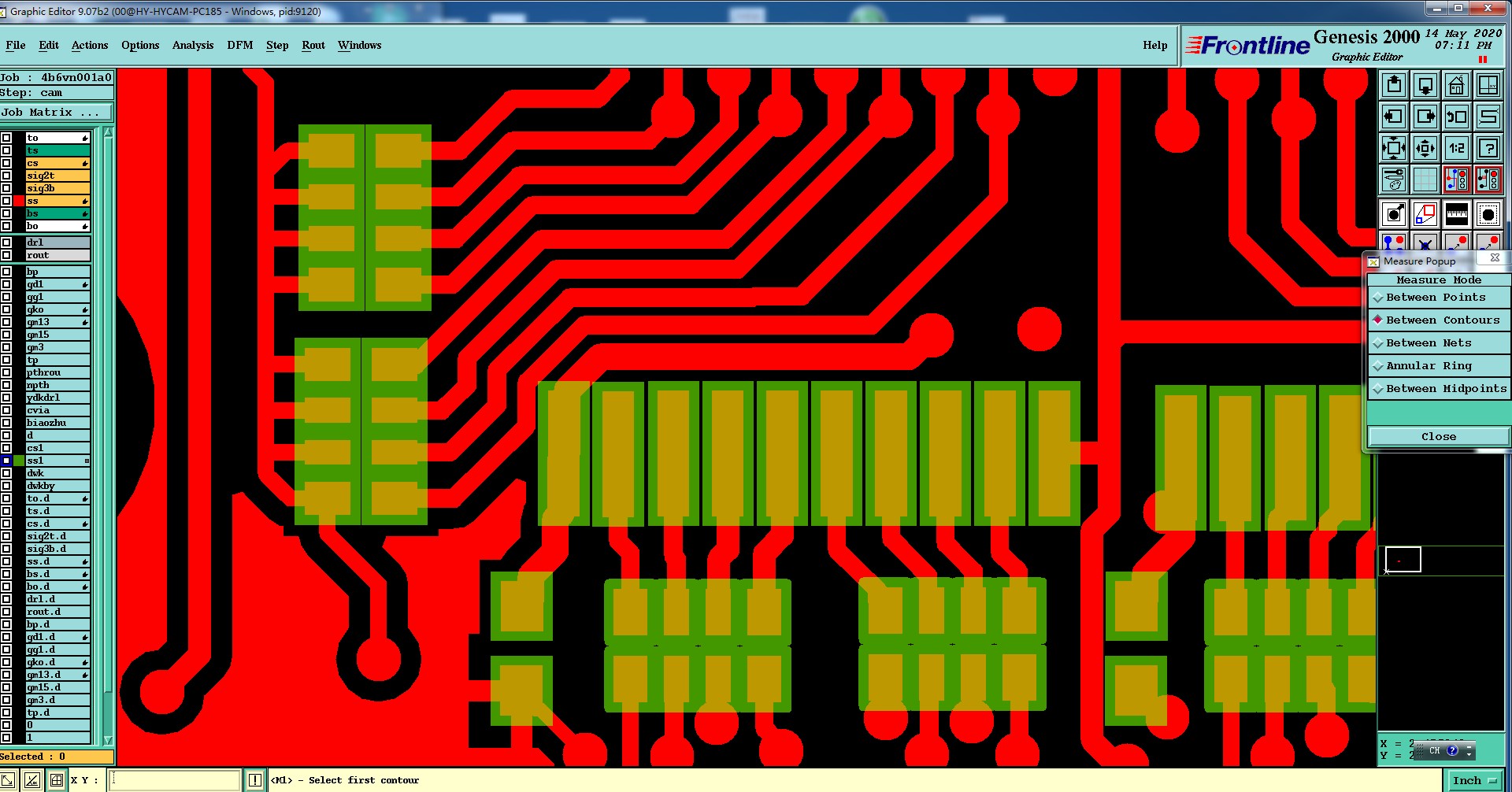
Task: Click the pan left icon
Action: tap(1394, 117)
